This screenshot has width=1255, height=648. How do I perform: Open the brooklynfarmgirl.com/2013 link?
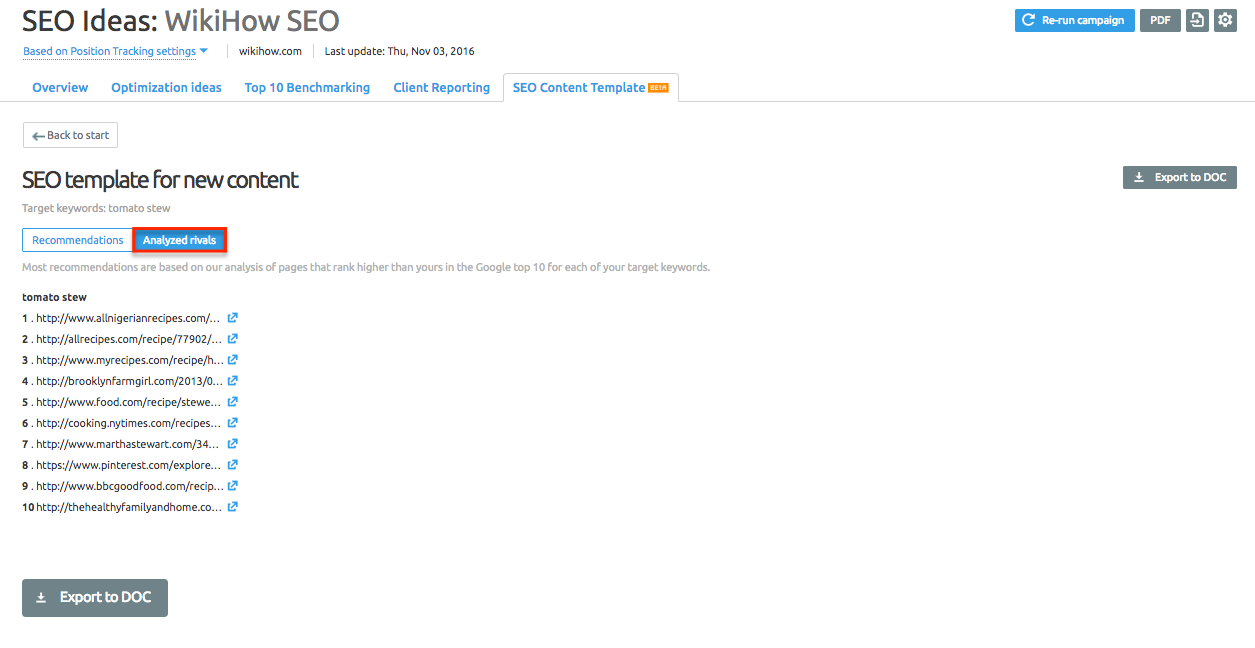[x=128, y=381]
